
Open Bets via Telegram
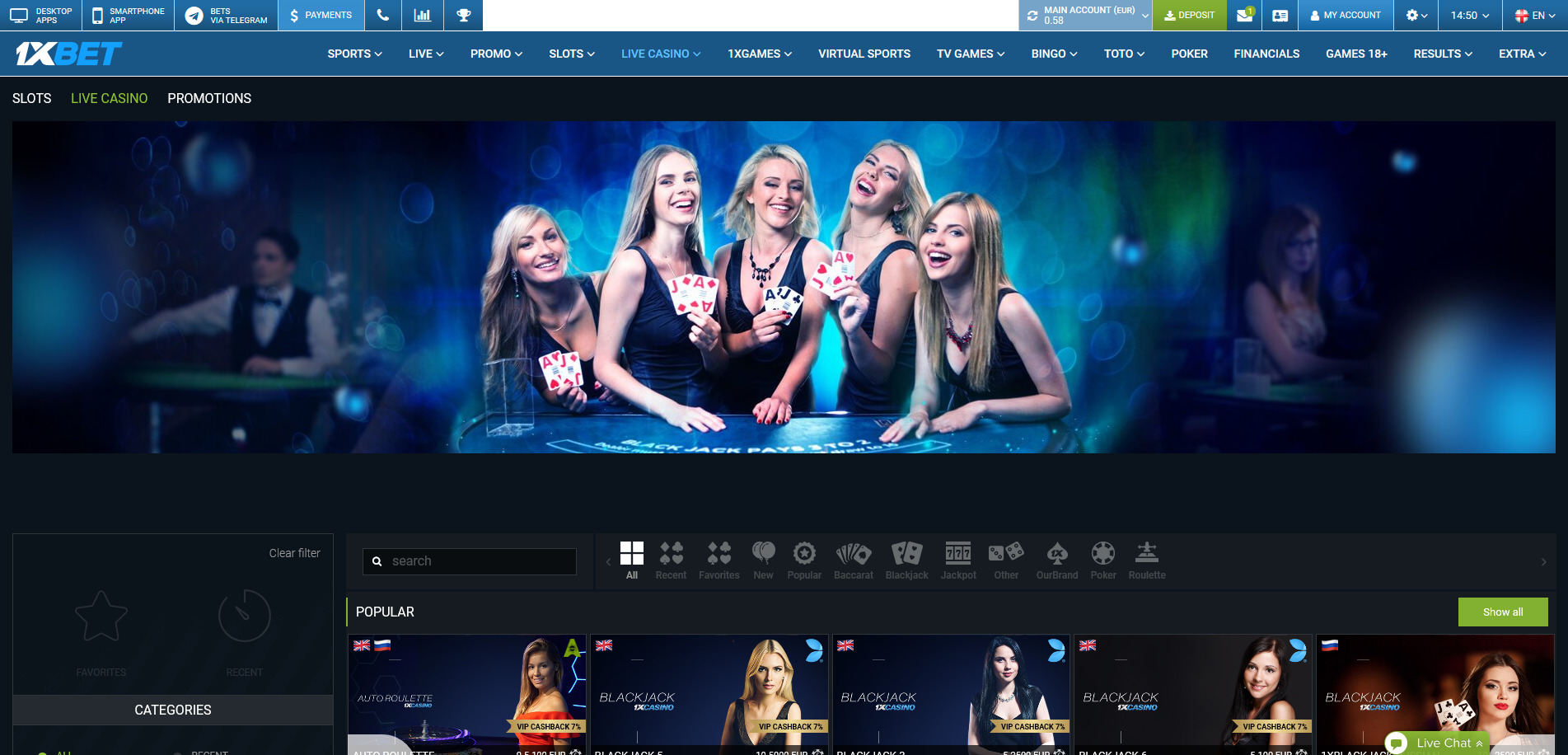(x=226, y=15)
